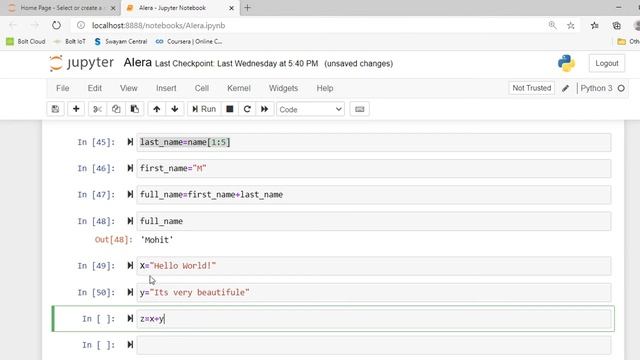
Task: Open the File menu
Action: [62, 88]
